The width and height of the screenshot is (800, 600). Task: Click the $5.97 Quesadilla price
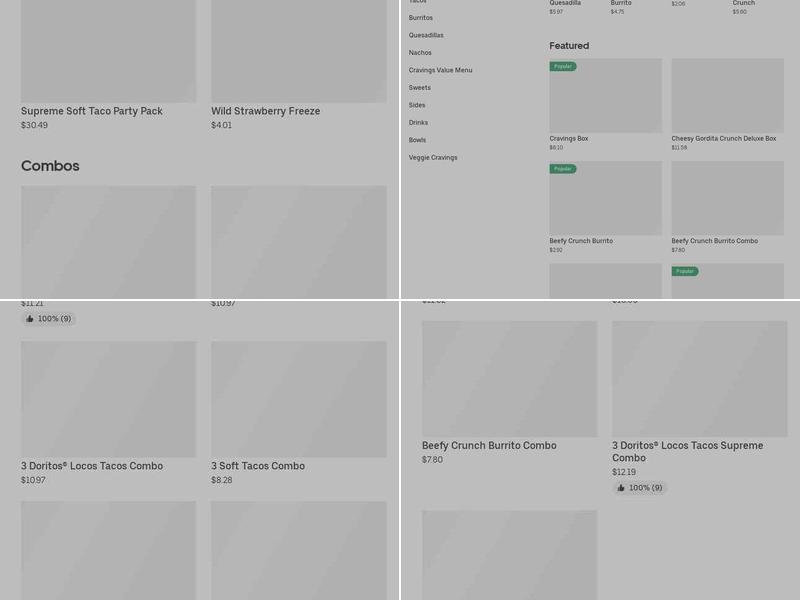point(556,12)
